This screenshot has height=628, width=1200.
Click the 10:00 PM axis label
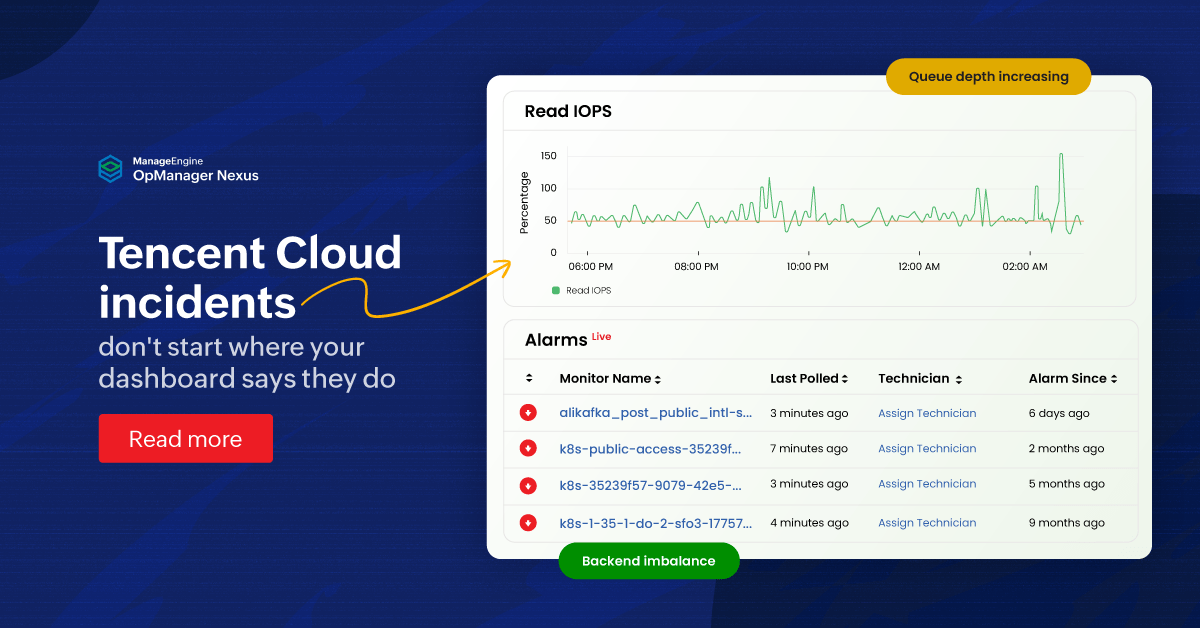(x=807, y=267)
